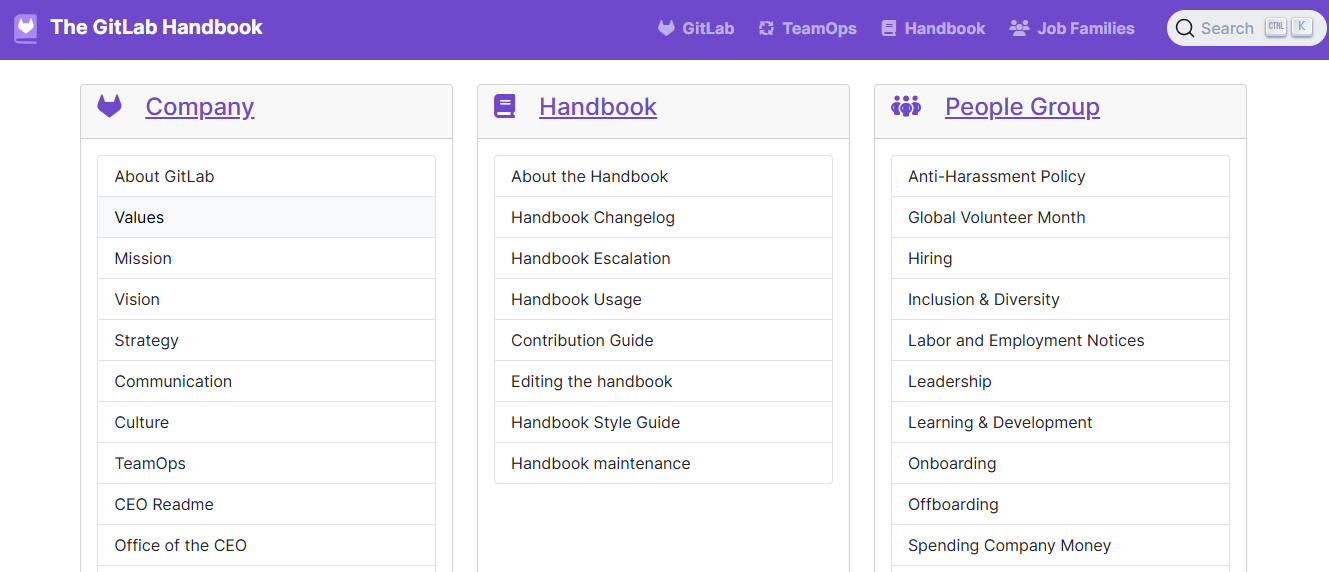Open the People Group heading link
The width and height of the screenshot is (1329, 572).
1022,106
